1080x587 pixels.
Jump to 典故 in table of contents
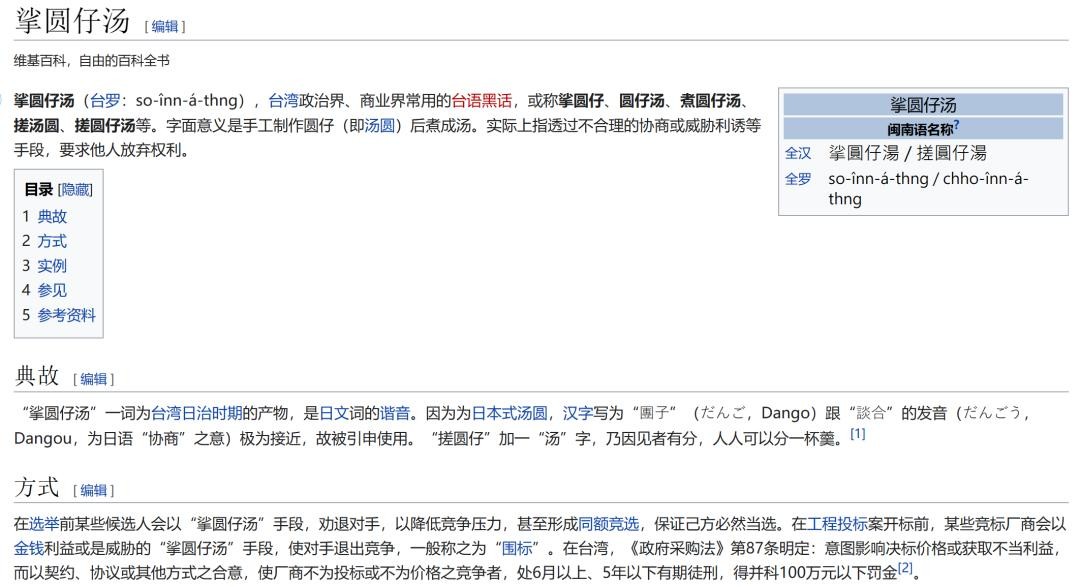pyautogui.click(x=52, y=216)
